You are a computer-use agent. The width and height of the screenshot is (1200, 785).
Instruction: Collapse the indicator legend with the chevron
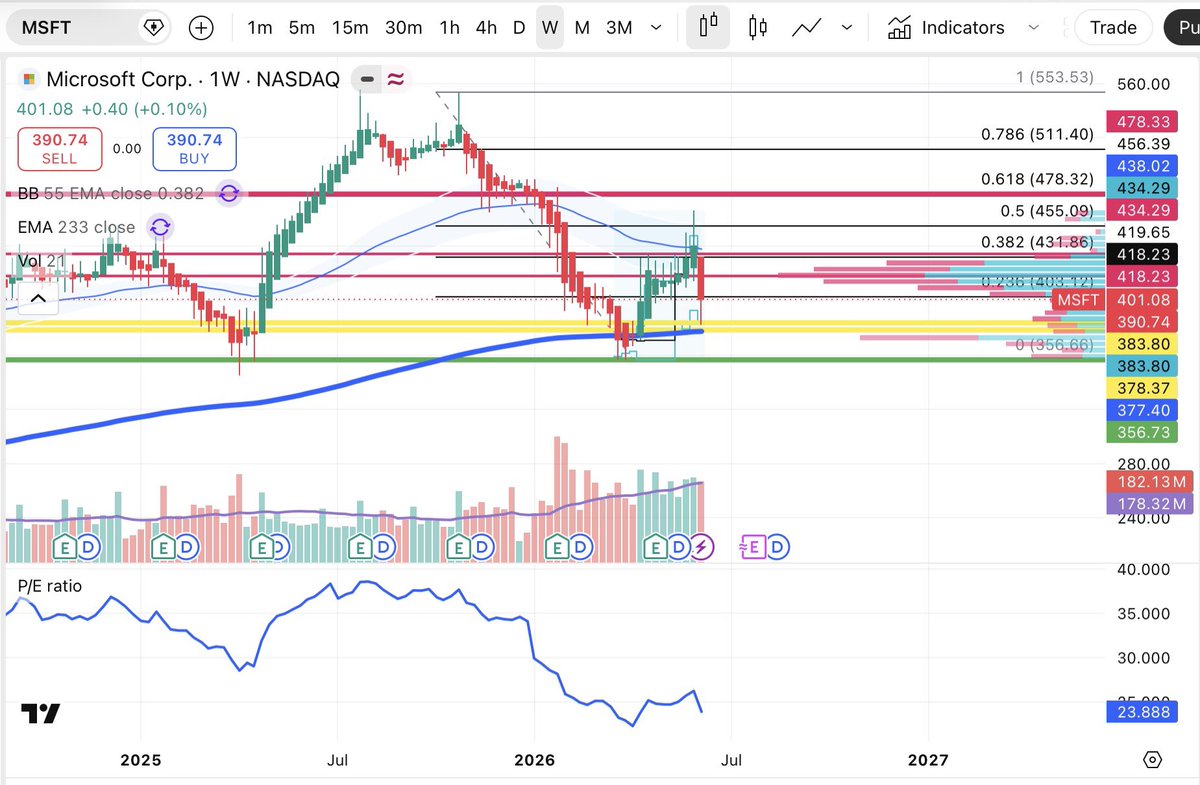pyautogui.click(x=37, y=297)
